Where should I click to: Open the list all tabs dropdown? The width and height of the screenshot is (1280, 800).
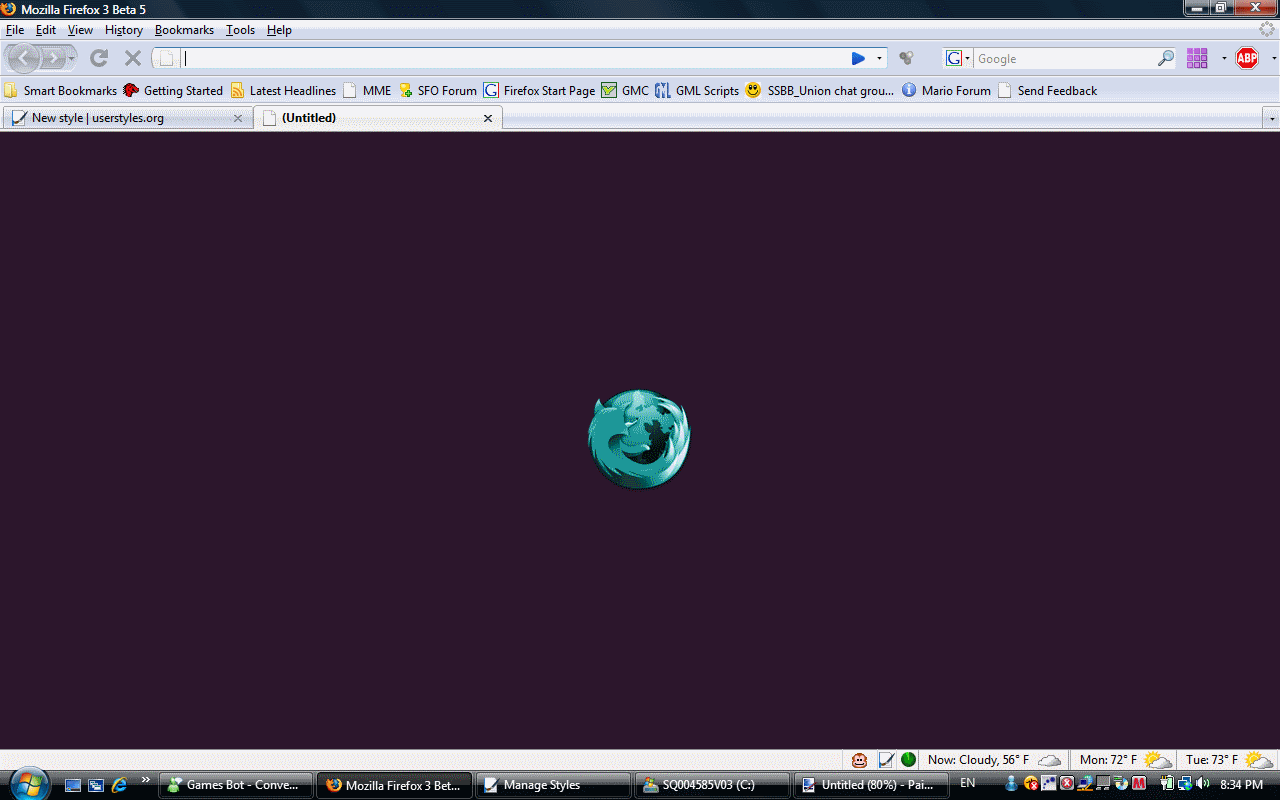1272,118
